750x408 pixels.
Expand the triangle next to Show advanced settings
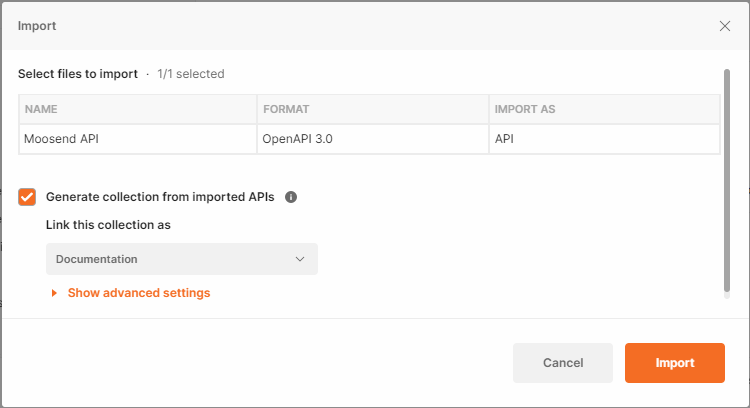click(x=53, y=294)
